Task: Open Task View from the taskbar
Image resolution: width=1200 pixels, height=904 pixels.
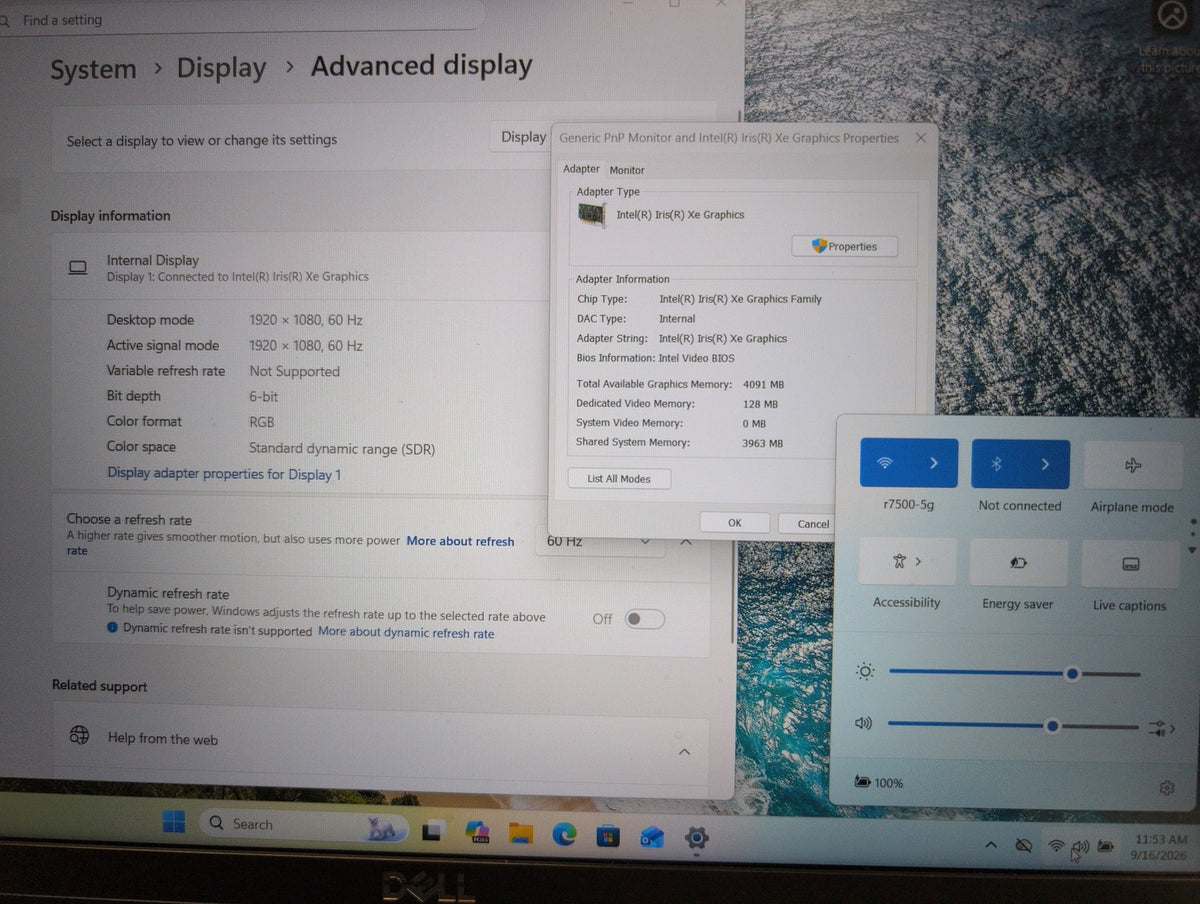Action: [434, 830]
